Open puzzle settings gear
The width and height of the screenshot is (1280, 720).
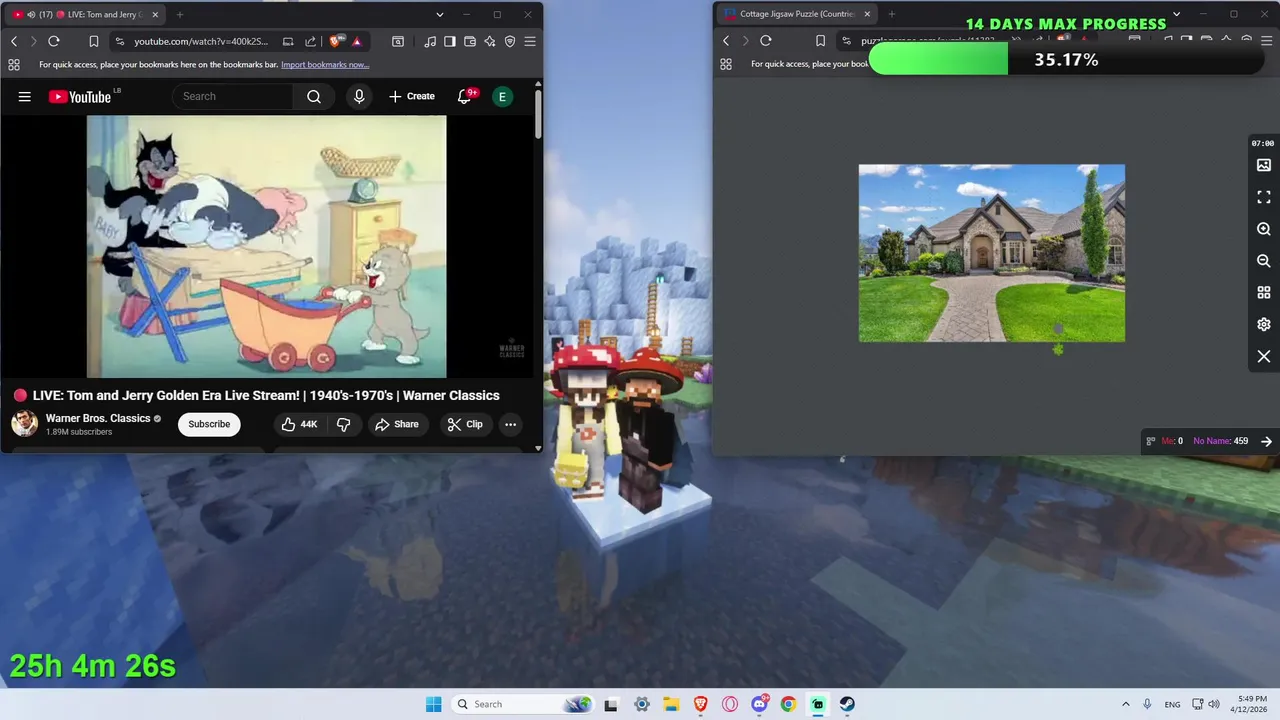pos(1264,325)
